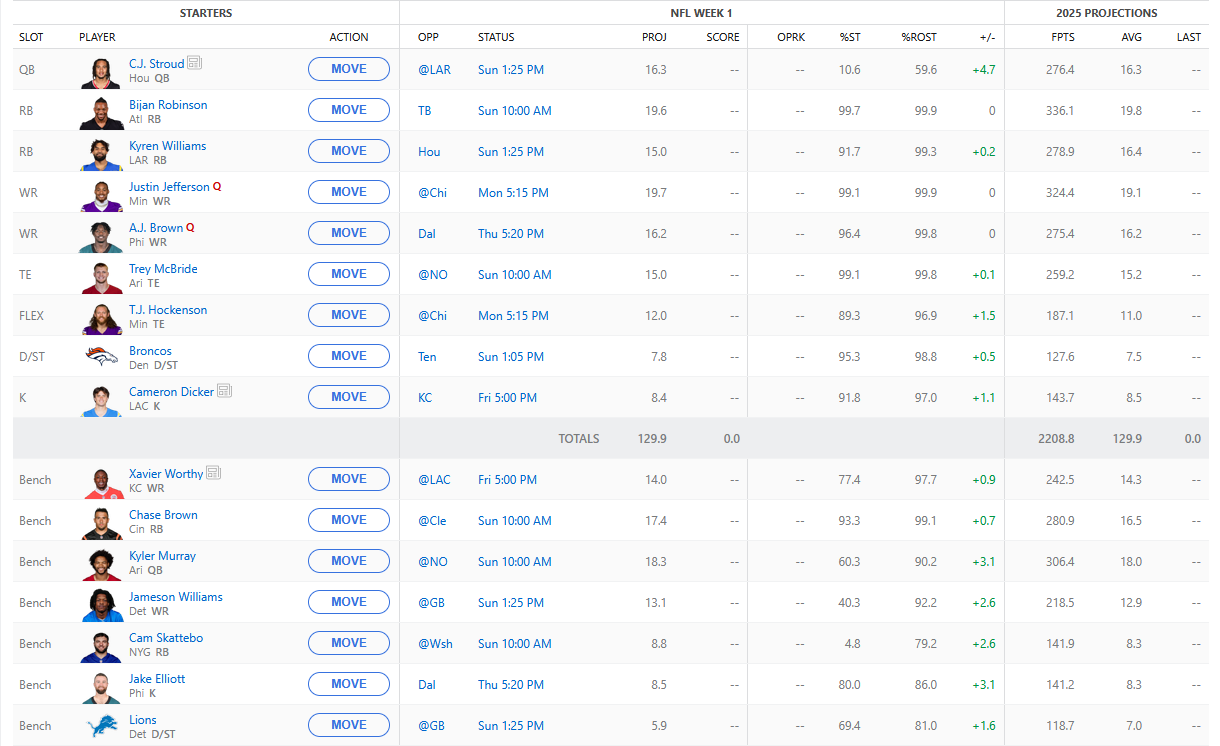Move C.J. Stroud from QB slot
Image resolution: width=1220 pixels, height=746 pixels.
[x=349, y=69]
